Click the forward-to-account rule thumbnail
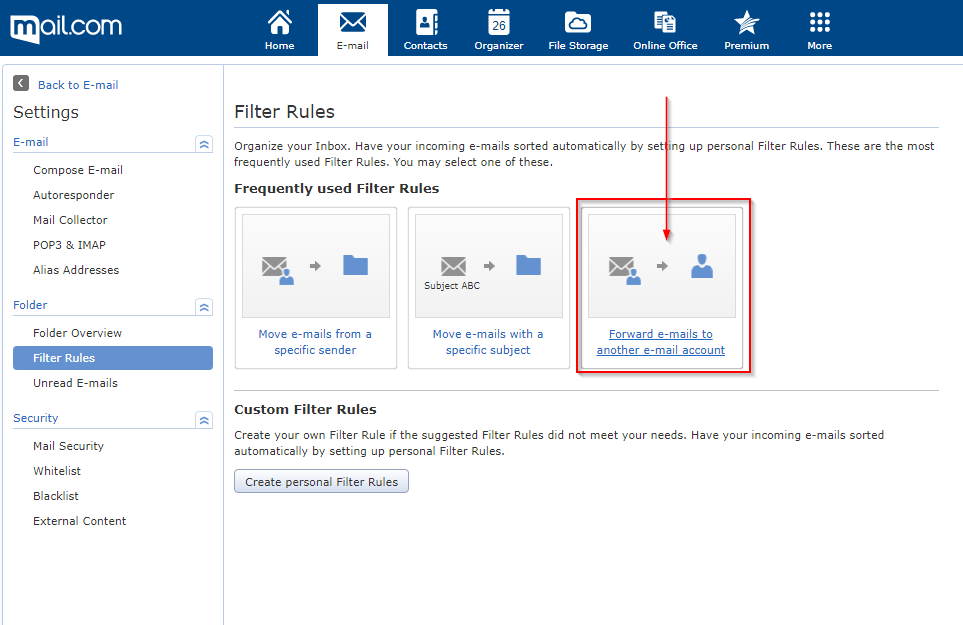Image resolution: width=963 pixels, height=625 pixels. pos(662,266)
